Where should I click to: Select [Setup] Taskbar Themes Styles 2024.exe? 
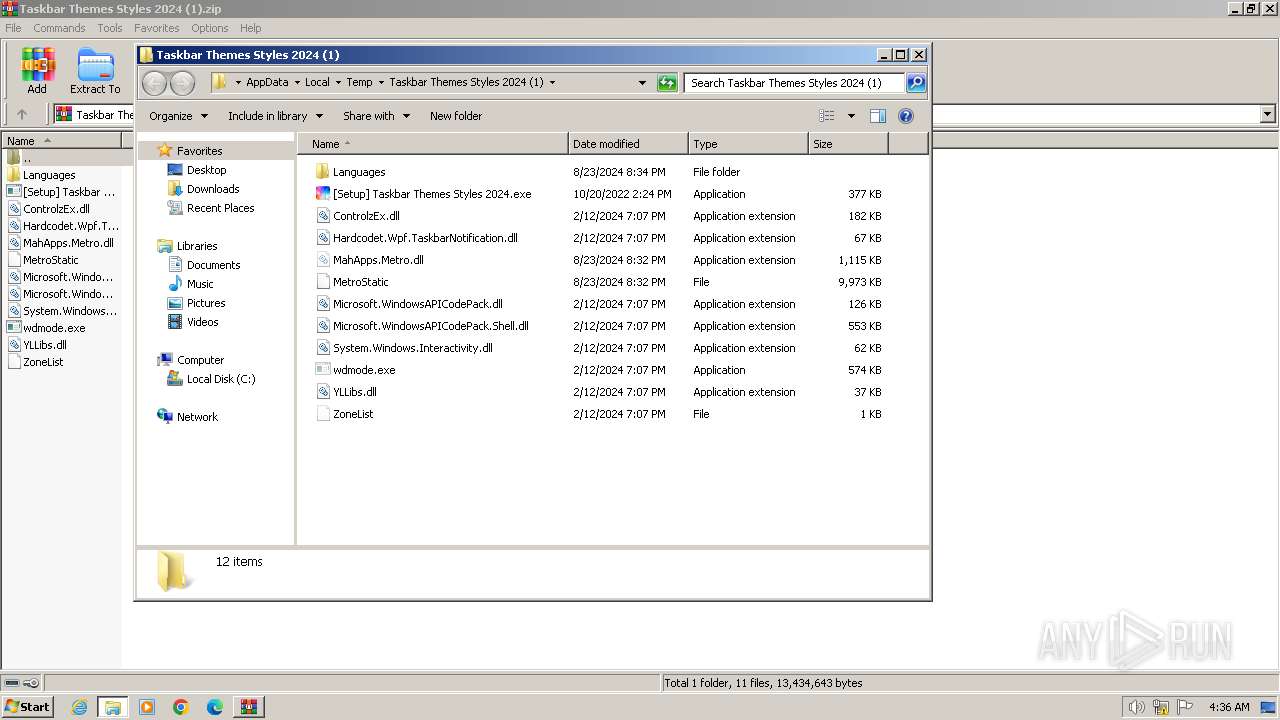click(432, 194)
